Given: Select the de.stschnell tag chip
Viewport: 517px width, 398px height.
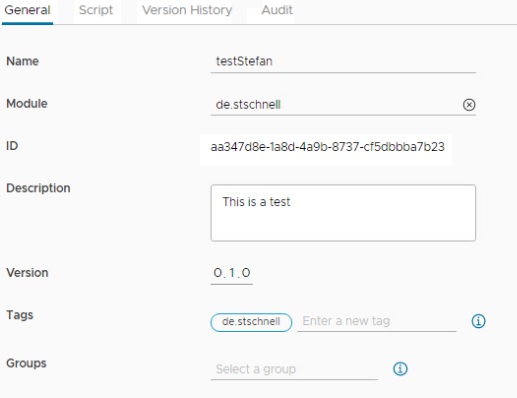Looking at the screenshot, I should 251,322.
